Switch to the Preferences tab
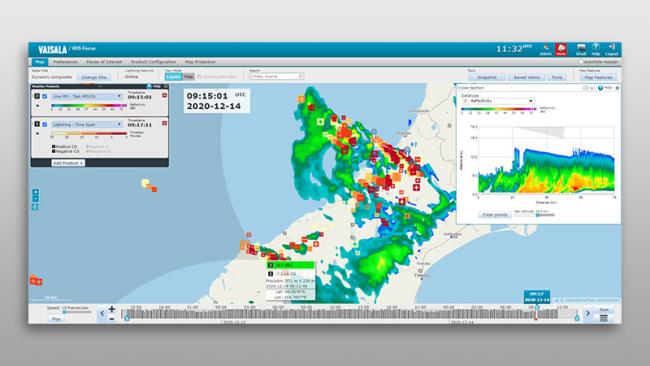Screen dimensions: 650x366 coord(65,62)
